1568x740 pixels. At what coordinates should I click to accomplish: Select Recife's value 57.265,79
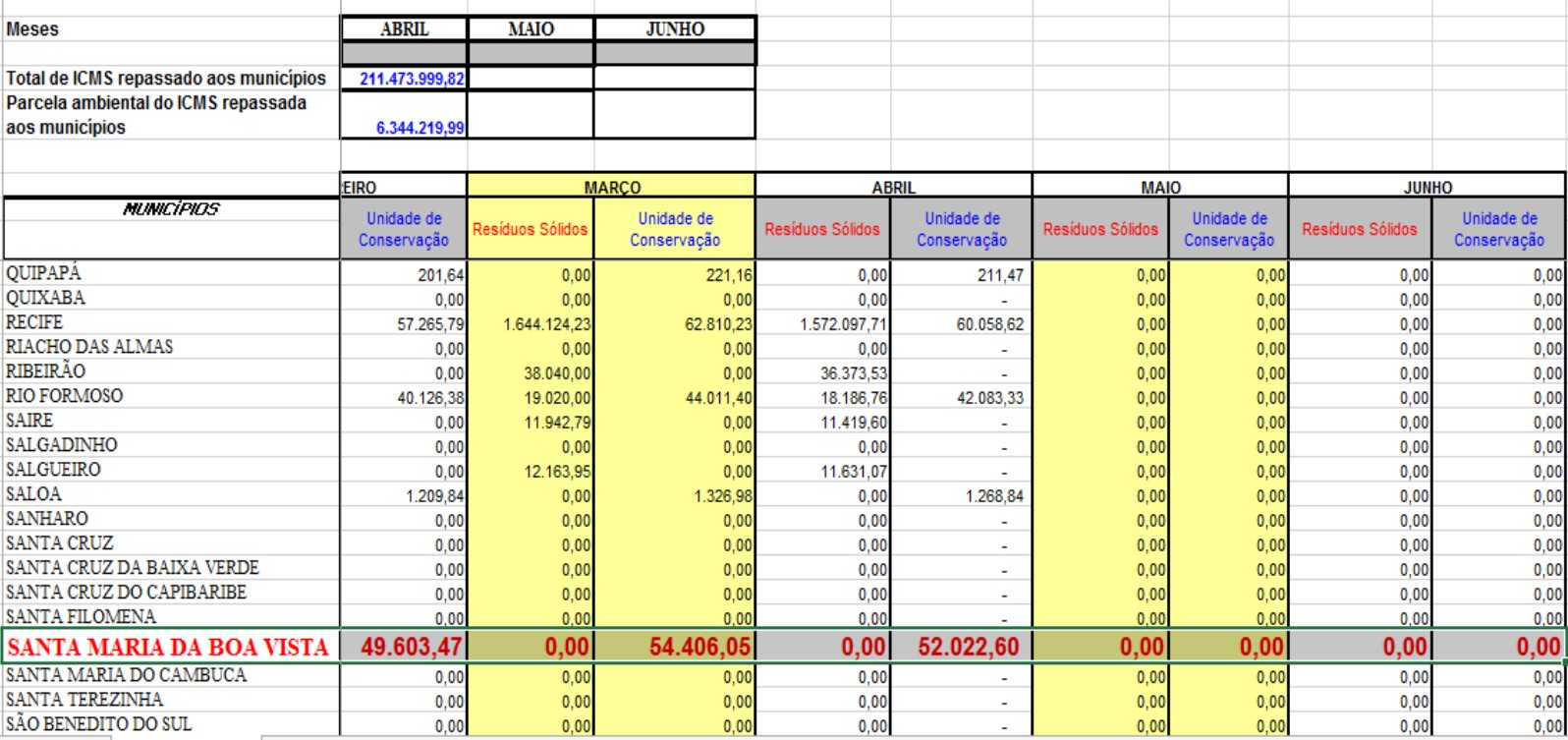430,325
